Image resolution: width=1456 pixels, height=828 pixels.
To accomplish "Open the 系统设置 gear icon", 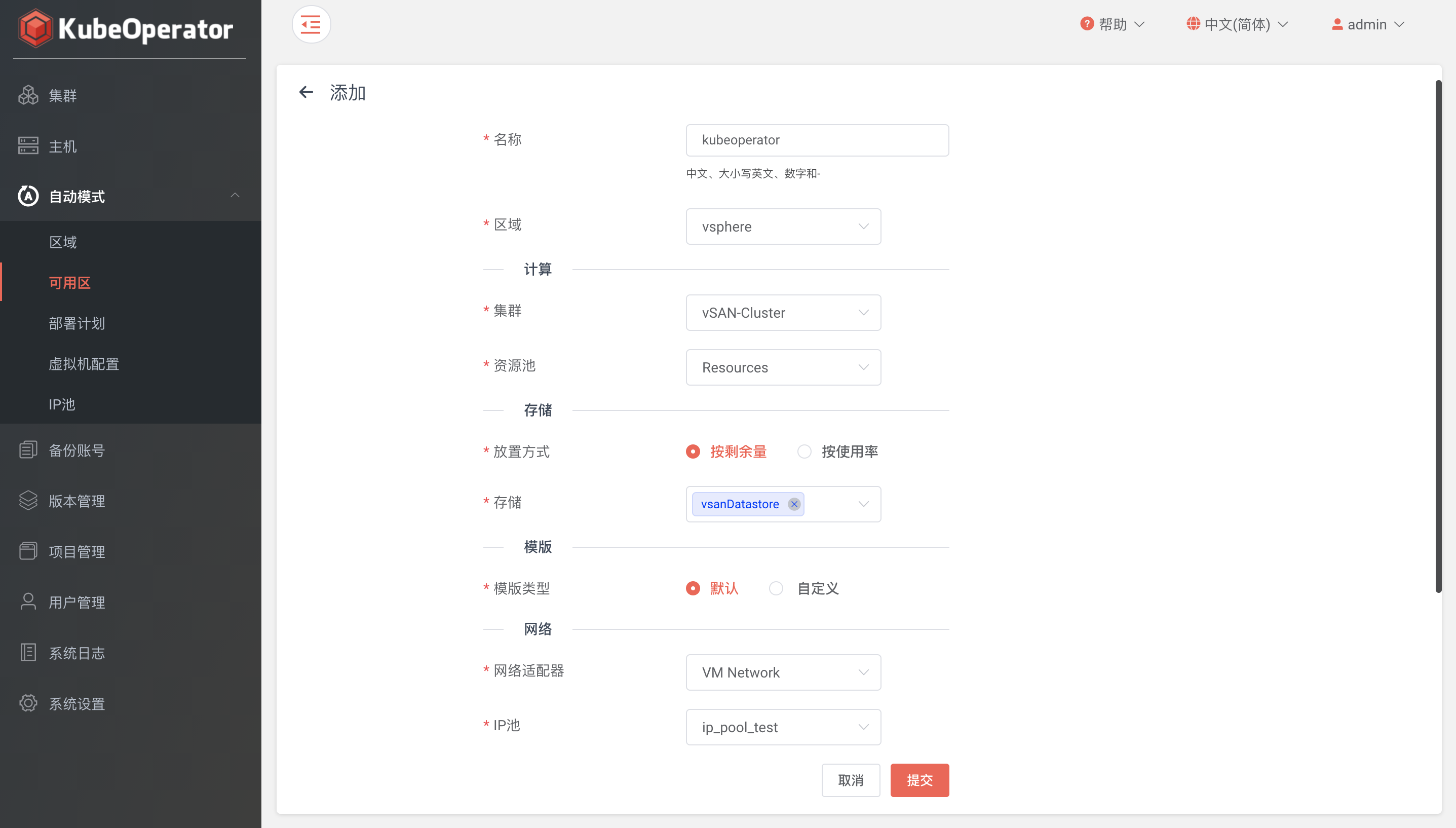I will 28,703.
